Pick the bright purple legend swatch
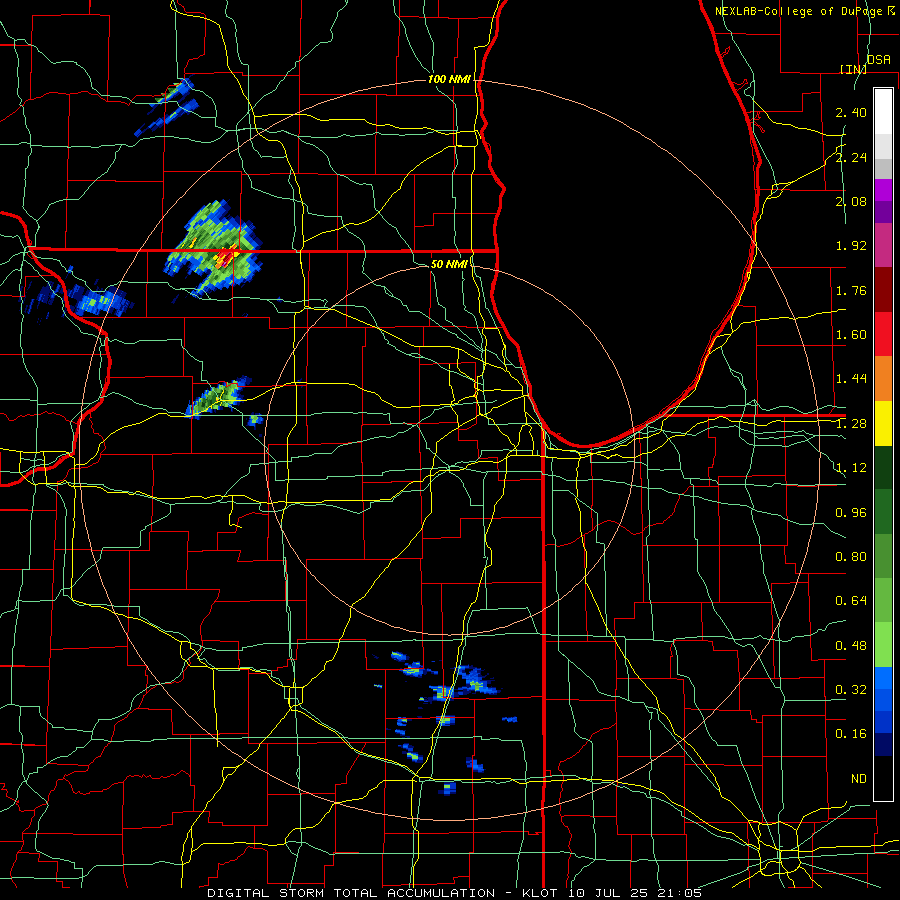This screenshot has height=900, width=900. click(883, 190)
